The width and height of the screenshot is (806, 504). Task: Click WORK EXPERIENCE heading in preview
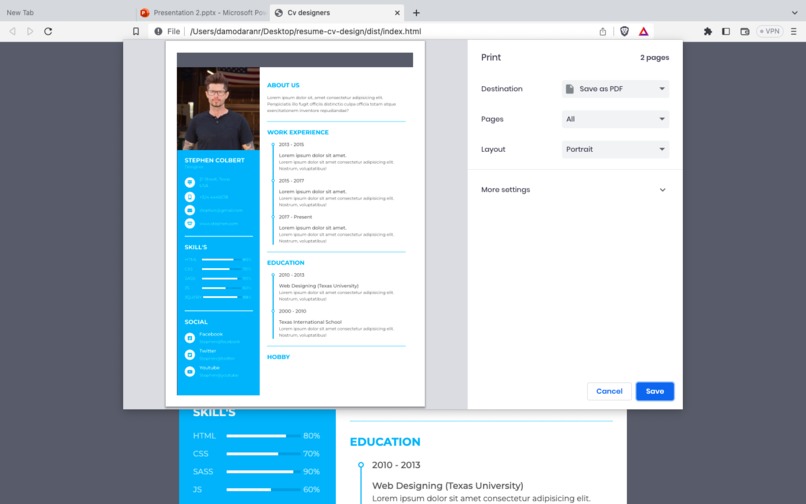[x=298, y=132]
